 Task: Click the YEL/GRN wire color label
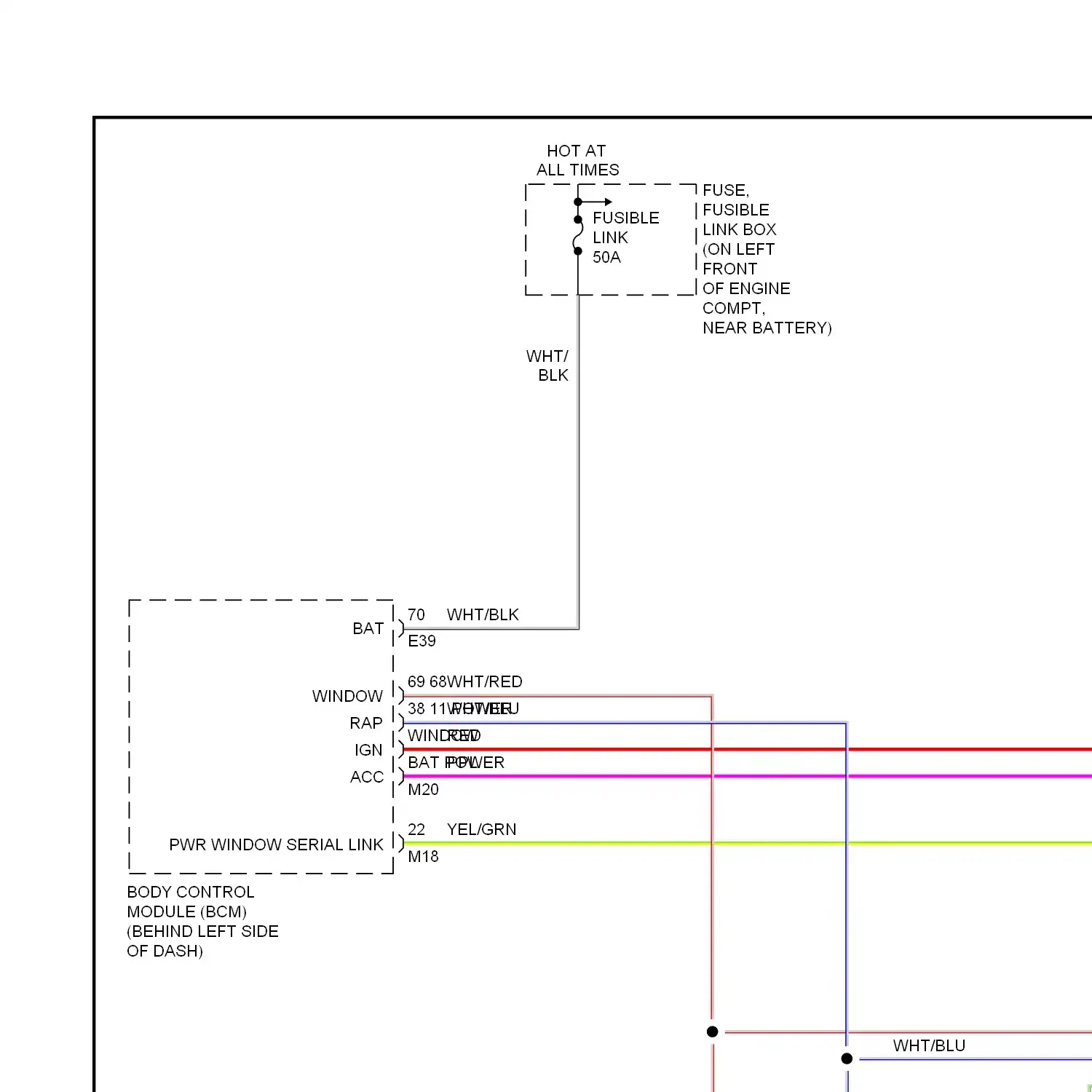click(481, 829)
